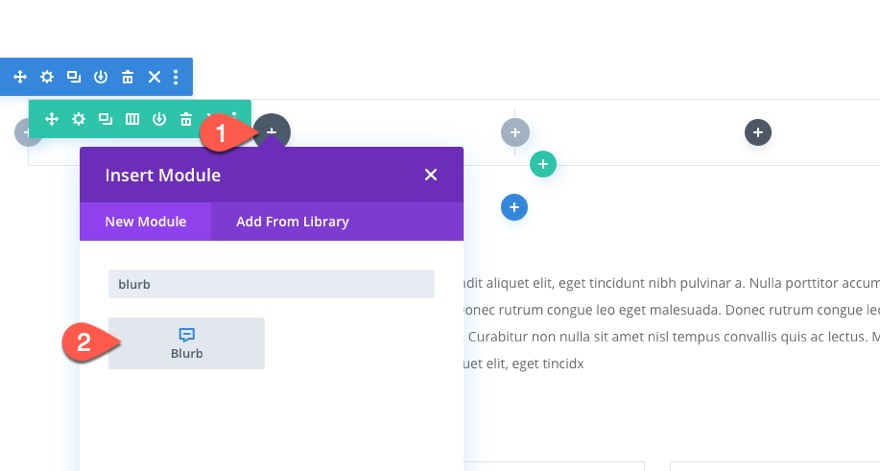This screenshot has width=880, height=471.
Task: Click the blue add section plus button
Action: pos(514,207)
